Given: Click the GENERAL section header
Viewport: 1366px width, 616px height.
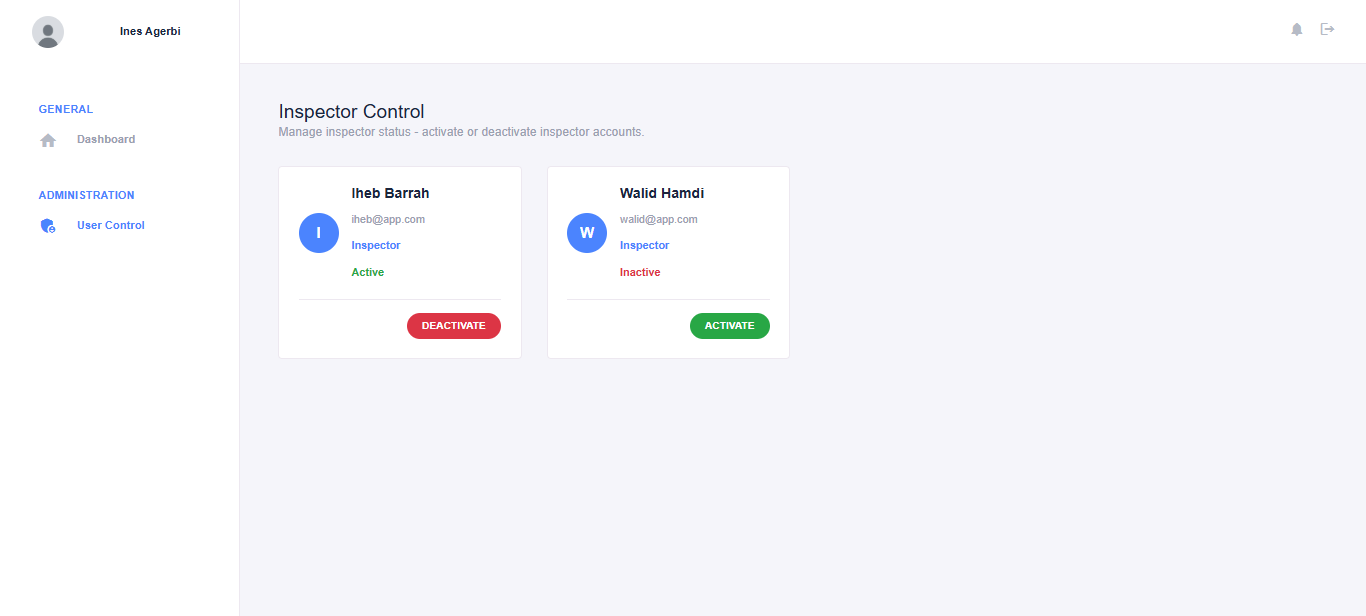Looking at the screenshot, I should click(65, 109).
